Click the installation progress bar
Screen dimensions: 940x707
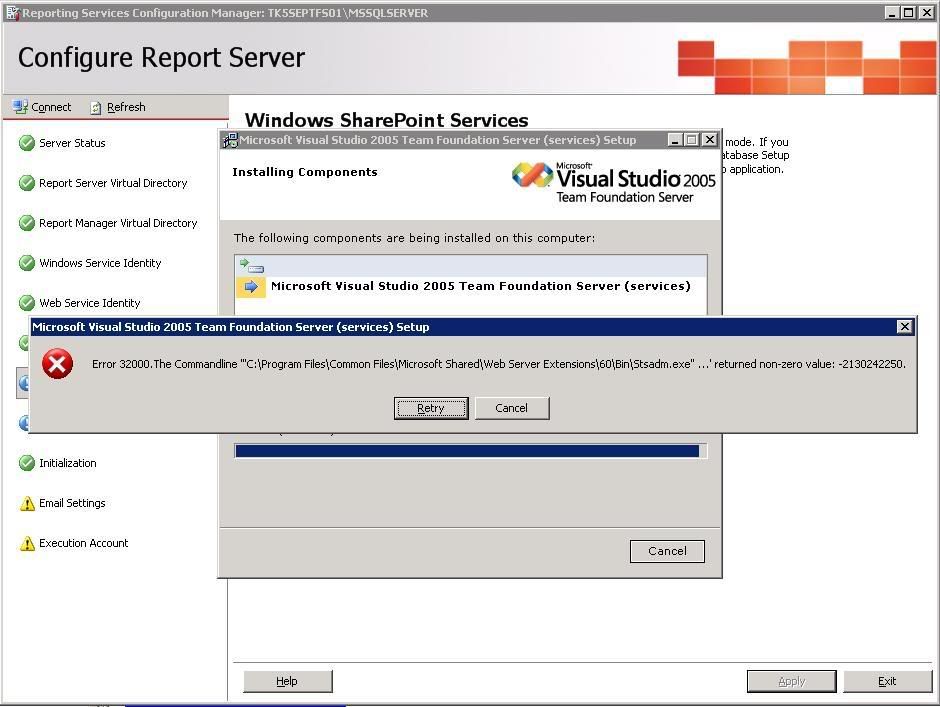470,451
